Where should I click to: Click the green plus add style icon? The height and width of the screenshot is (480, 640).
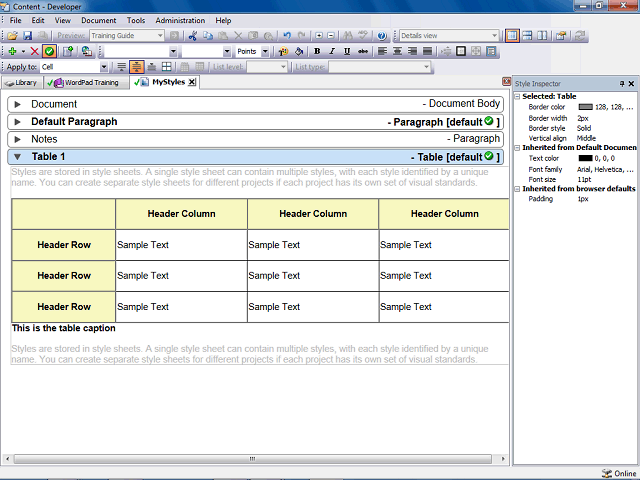tap(12, 51)
